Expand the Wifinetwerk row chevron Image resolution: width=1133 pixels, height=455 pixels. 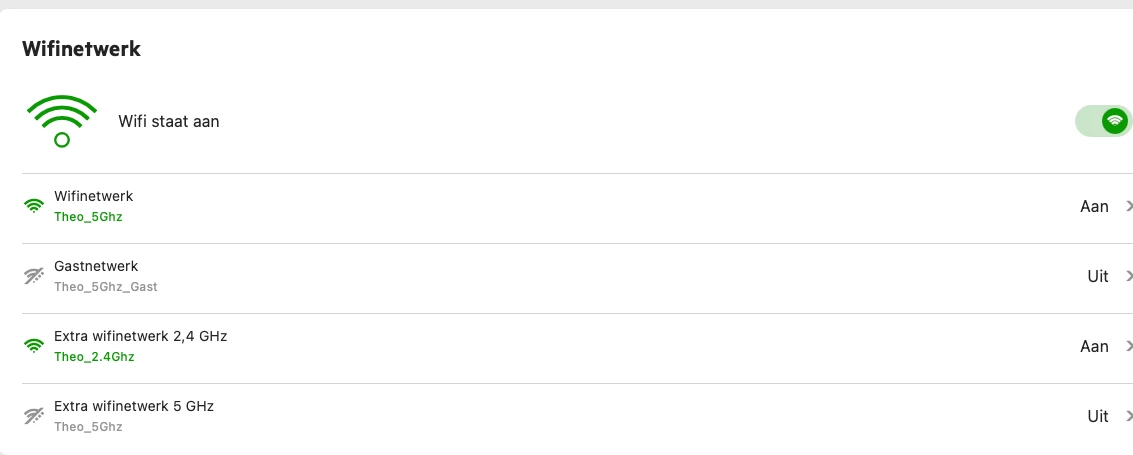[1129, 207]
